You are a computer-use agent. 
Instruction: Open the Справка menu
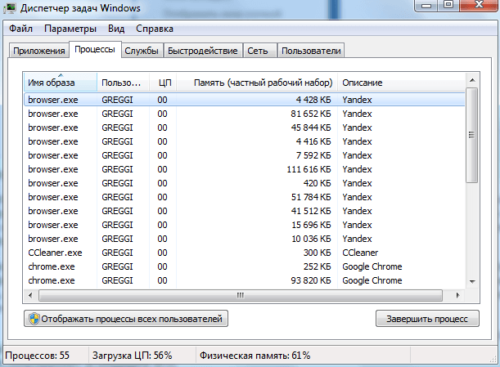coord(154,28)
